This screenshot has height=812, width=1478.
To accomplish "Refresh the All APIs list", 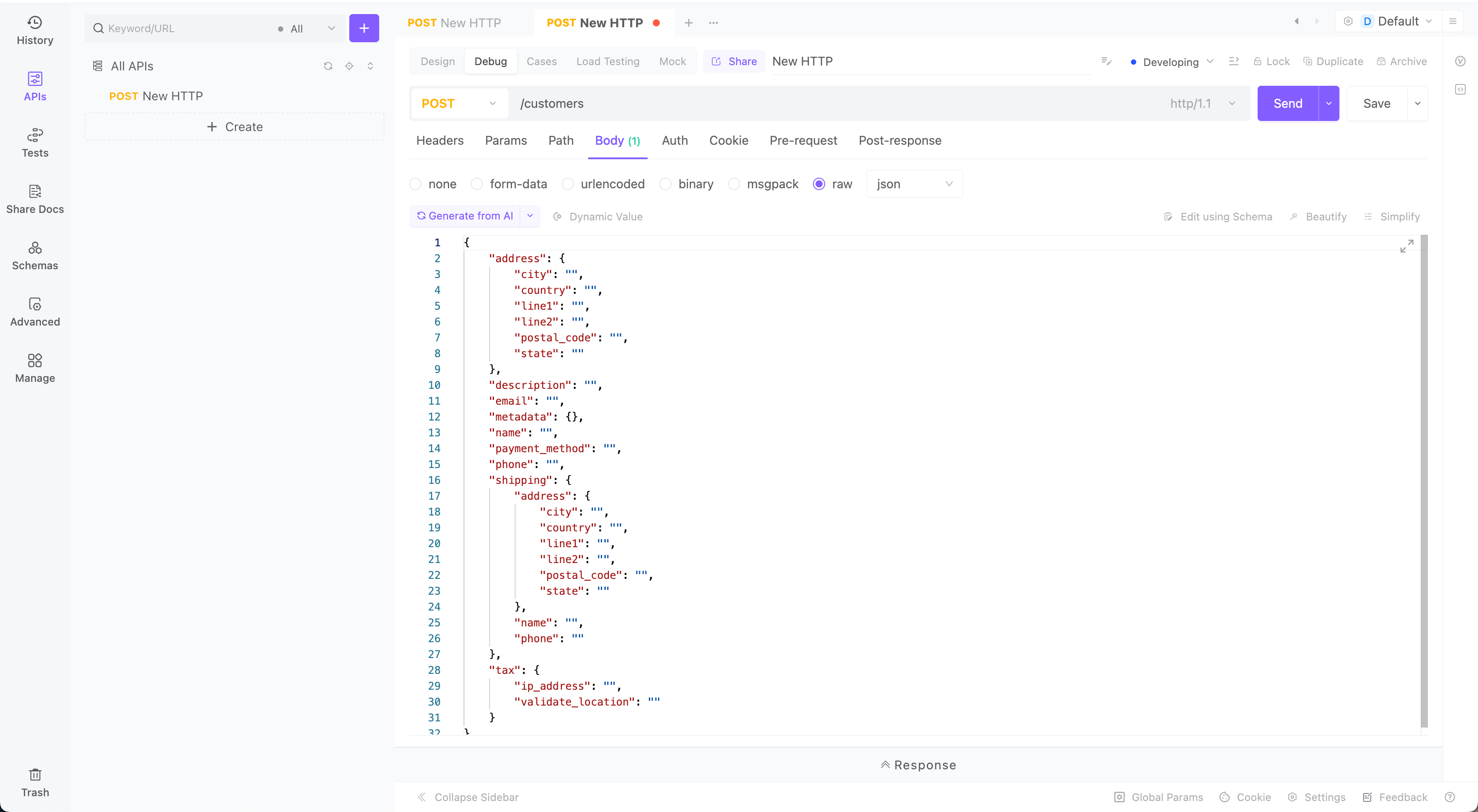I will click(328, 66).
